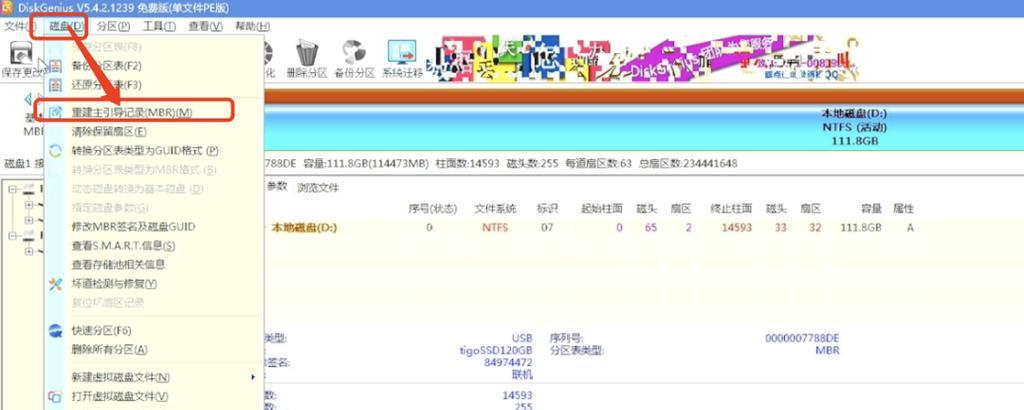Click the 84974472 signature value

(x=508, y=362)
